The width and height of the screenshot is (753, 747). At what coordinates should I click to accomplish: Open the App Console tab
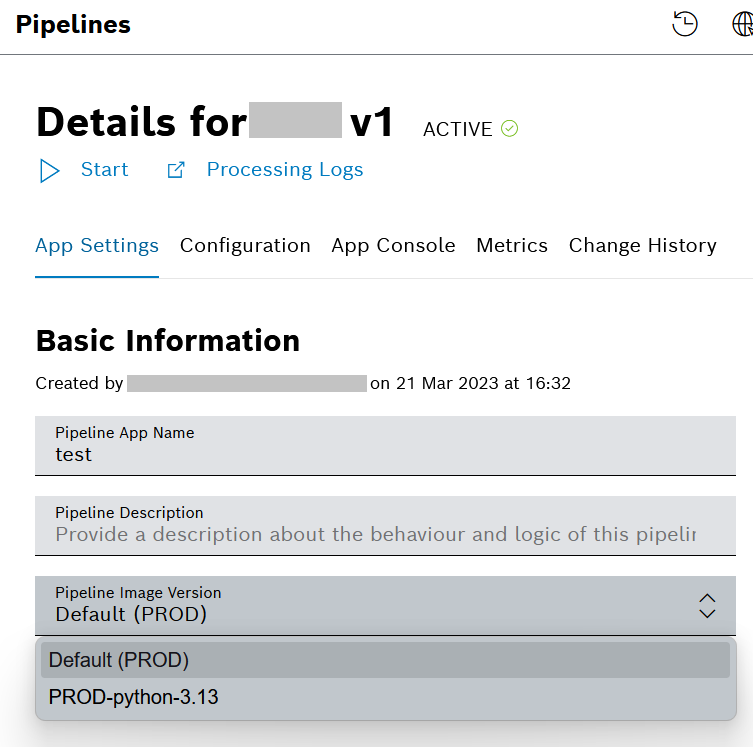pyautogui.click(x=393, y=246)
